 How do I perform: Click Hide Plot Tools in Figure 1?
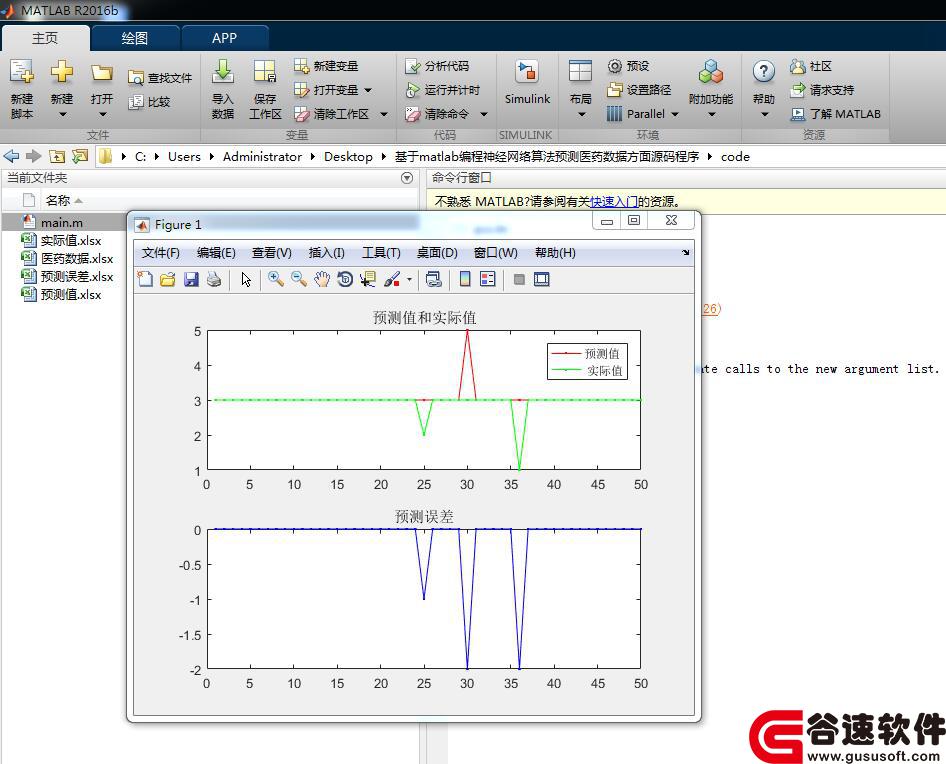coord(519,279)
